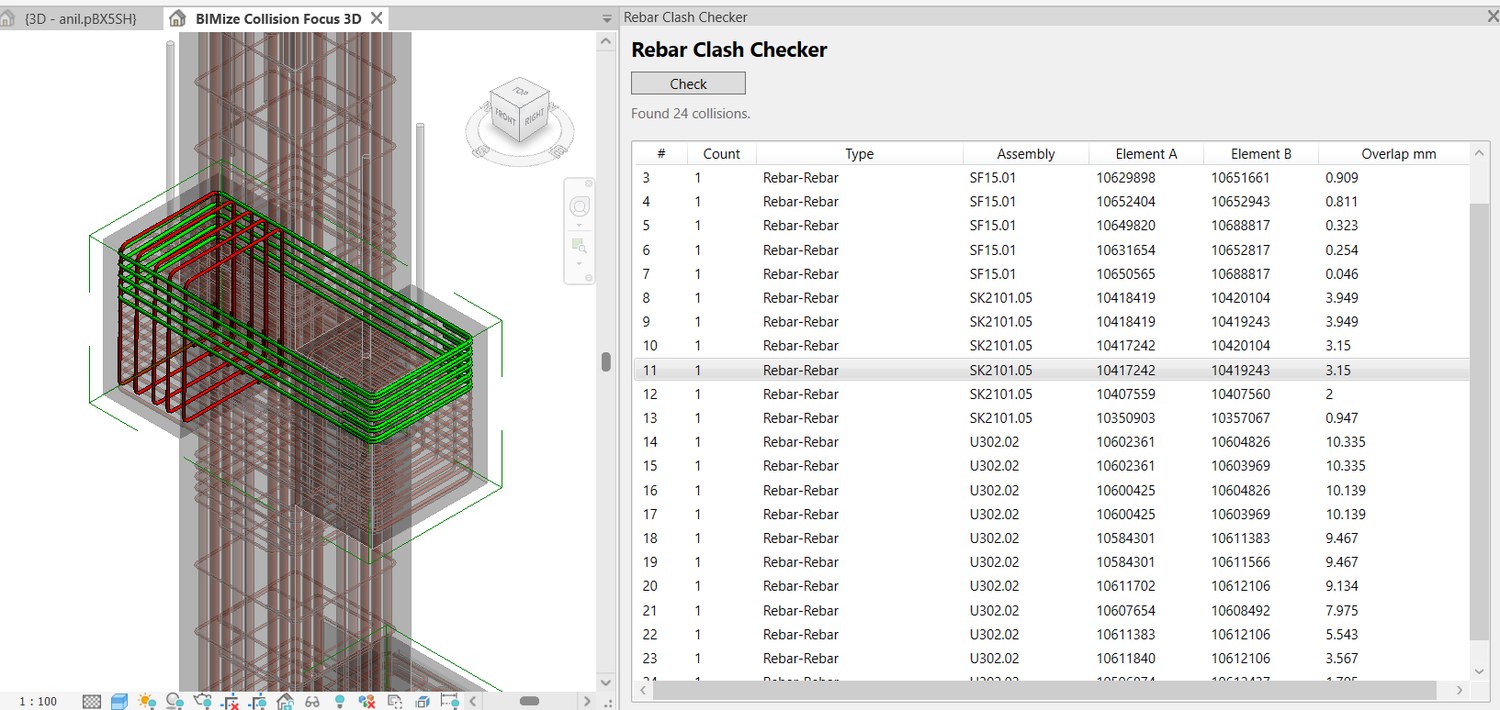Image resolution: width=1500 pixels, height=710 pixels.
Task: Click the 3D view horizontal scrollbar thumb
Action: [529, 701]
